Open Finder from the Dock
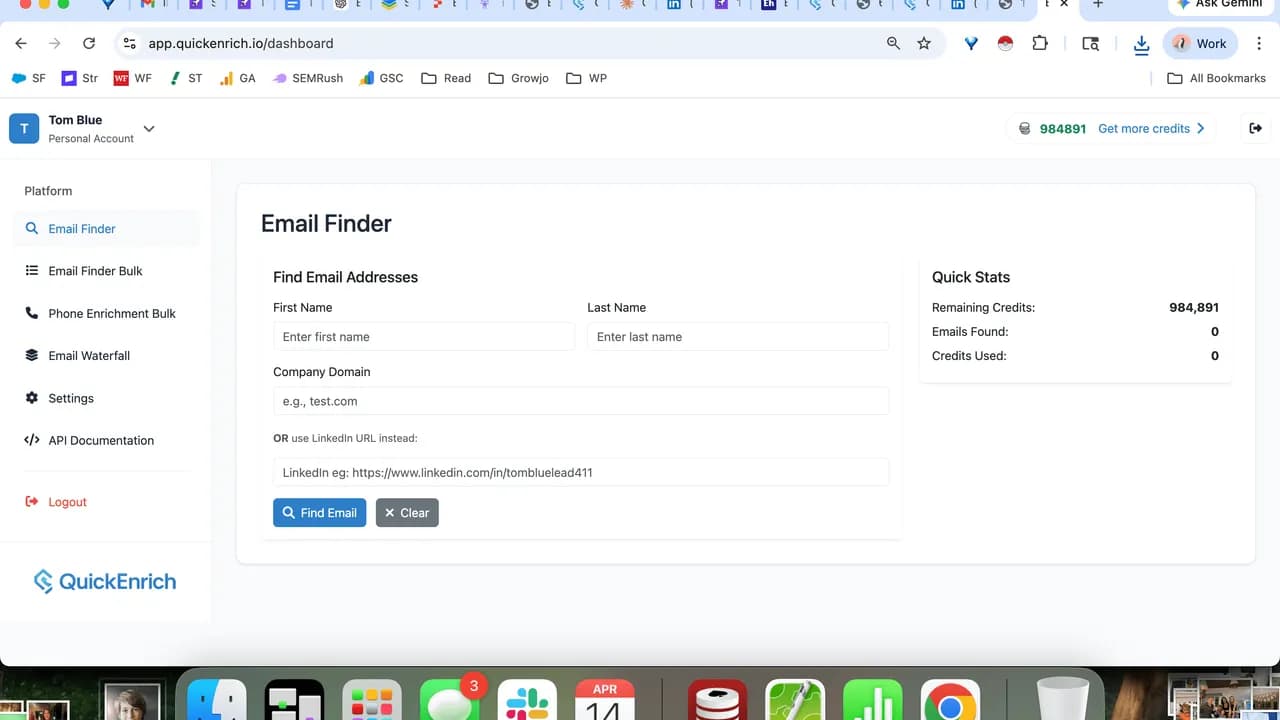 click(x=217, y=701)
